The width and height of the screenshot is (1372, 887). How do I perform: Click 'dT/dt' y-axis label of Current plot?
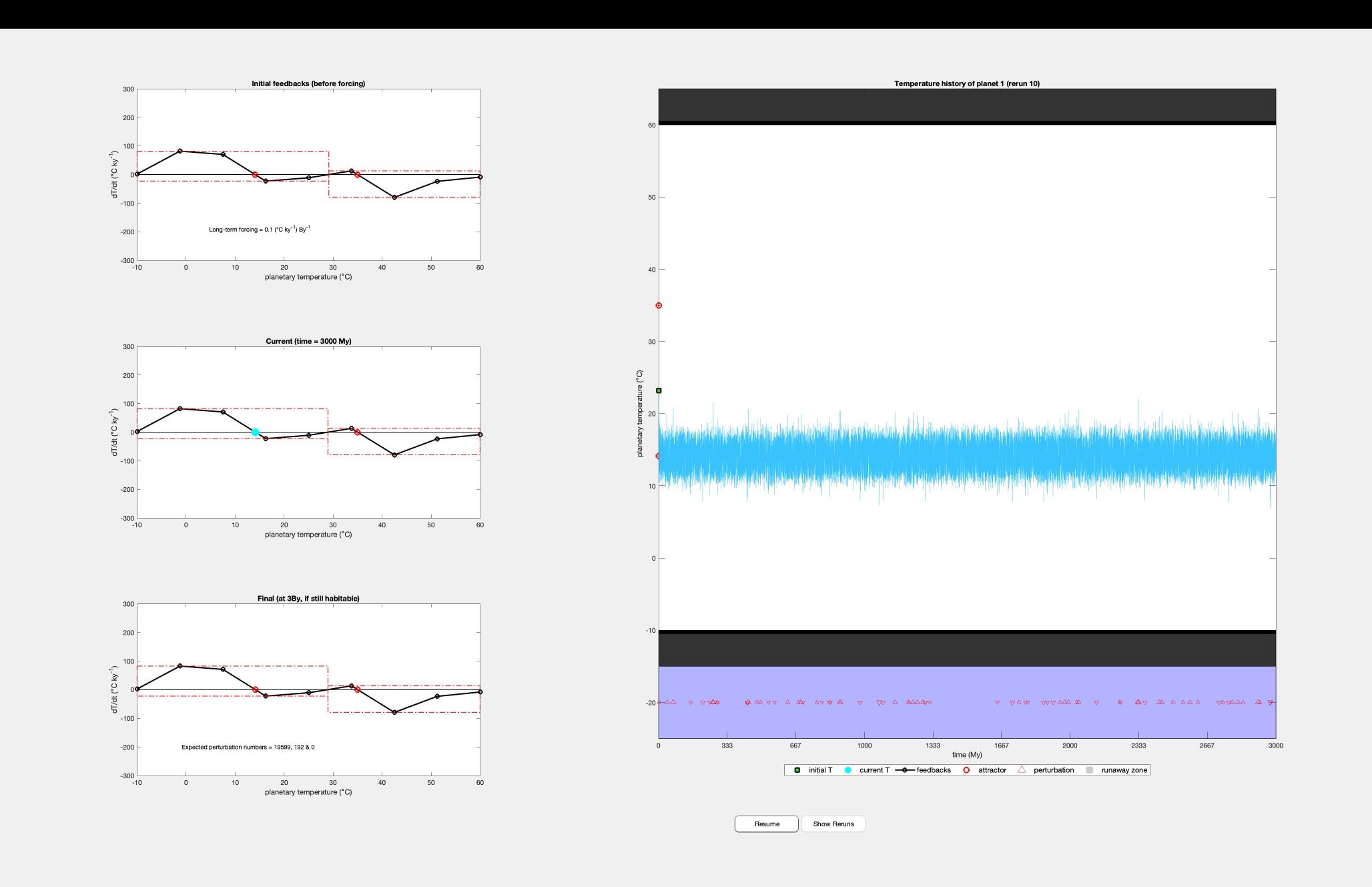pyautogui.click(x=114, y=432)
